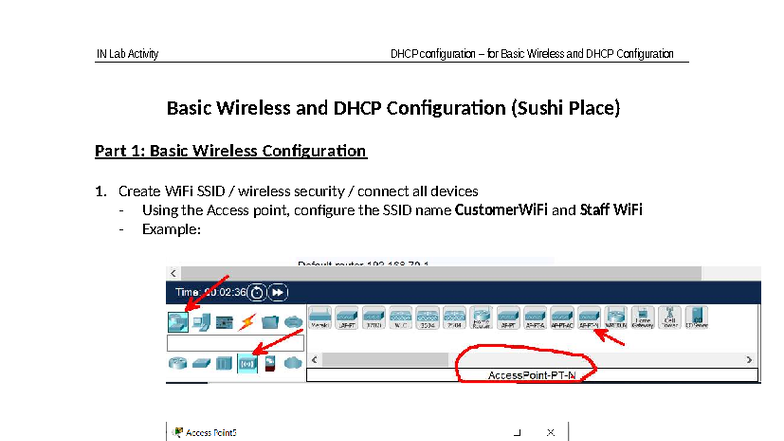The height and width of the screenshot is (441, 784).
Task: Select the Network Devices category icon
Action: (x=178, y=322)
